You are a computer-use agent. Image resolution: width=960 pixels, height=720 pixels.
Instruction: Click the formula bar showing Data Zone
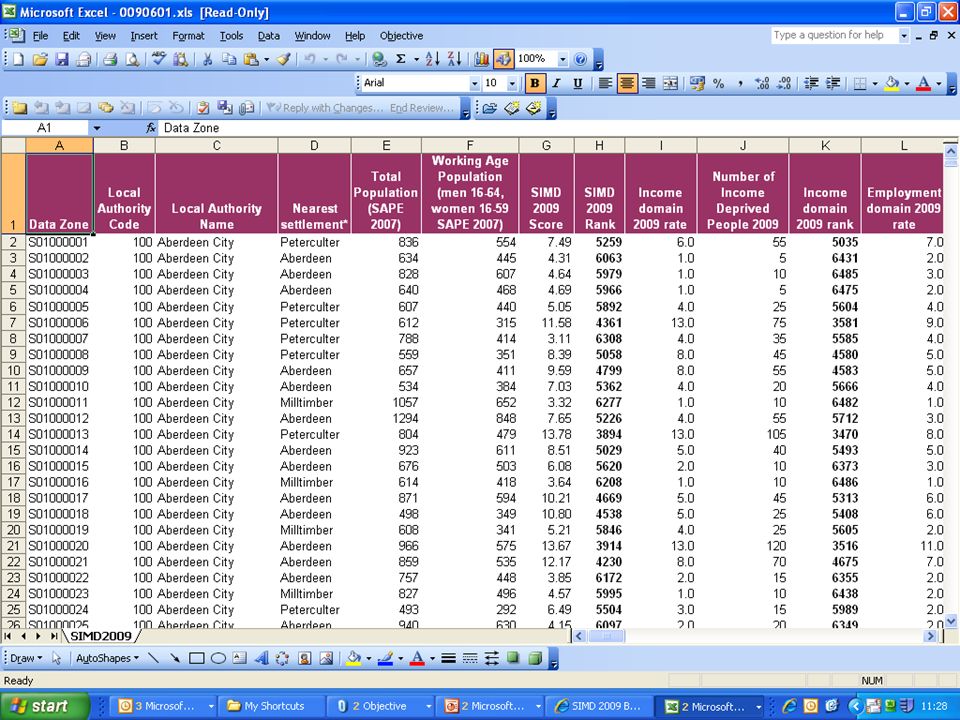pyautogui.click(x=557, y=128)
